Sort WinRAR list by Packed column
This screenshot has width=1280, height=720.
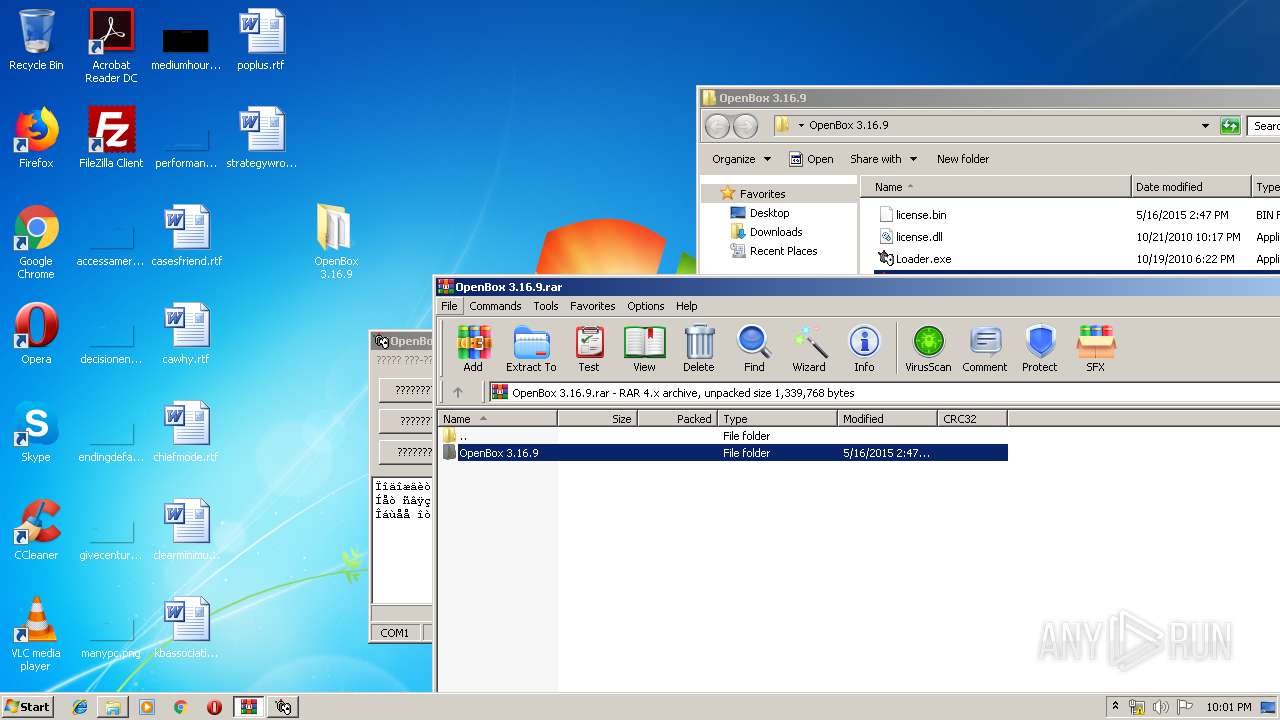[x=678, y=419]
